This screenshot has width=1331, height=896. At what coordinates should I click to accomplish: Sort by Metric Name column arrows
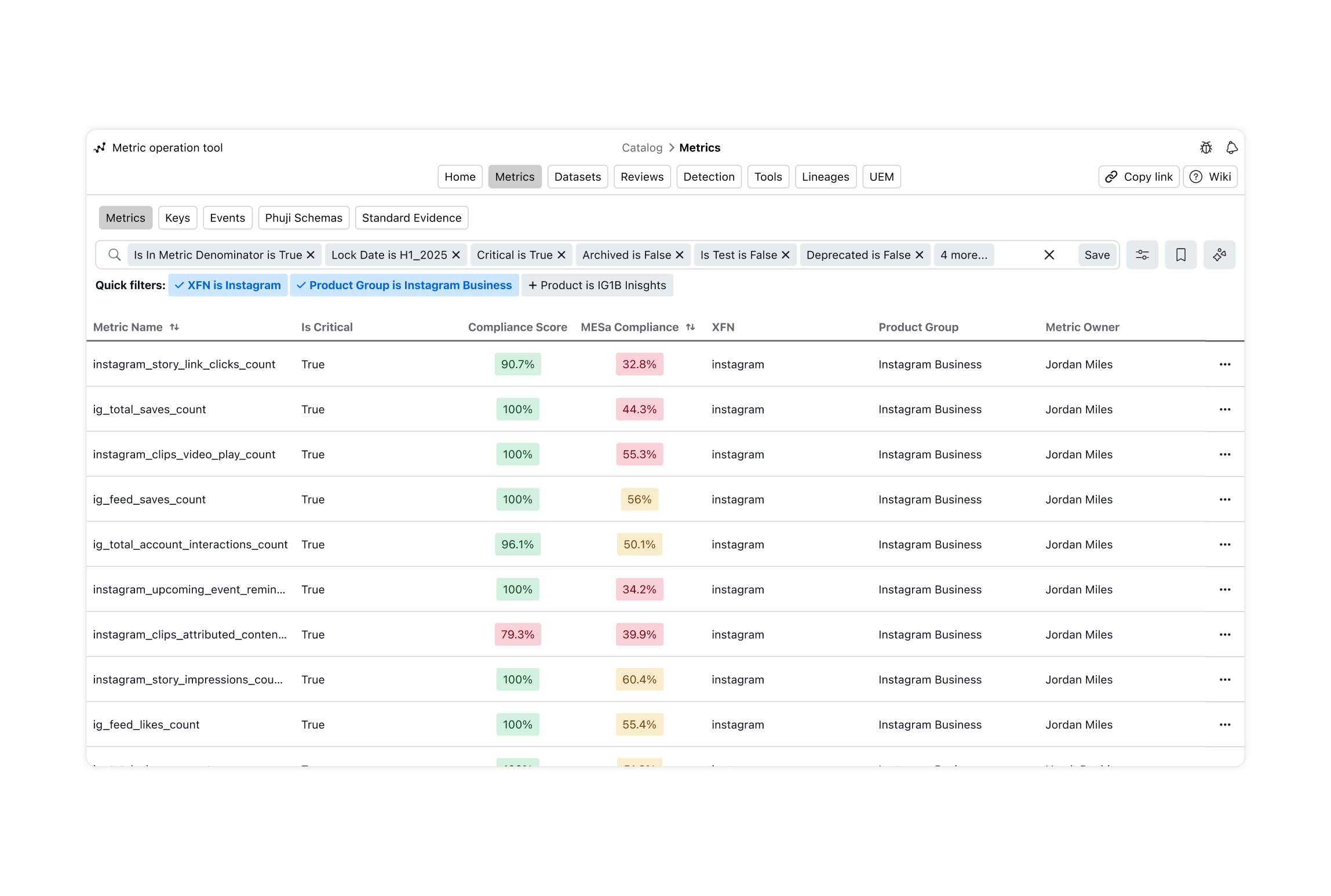174,327
